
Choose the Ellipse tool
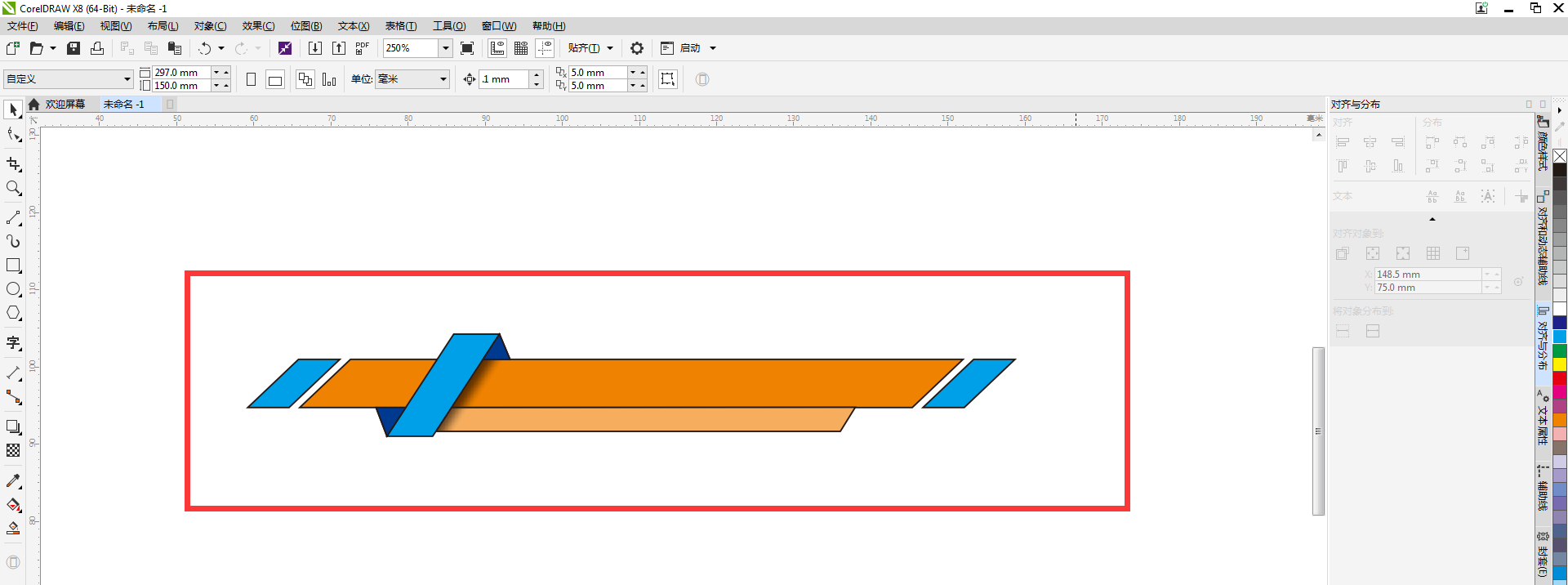(x=14, y=289)
